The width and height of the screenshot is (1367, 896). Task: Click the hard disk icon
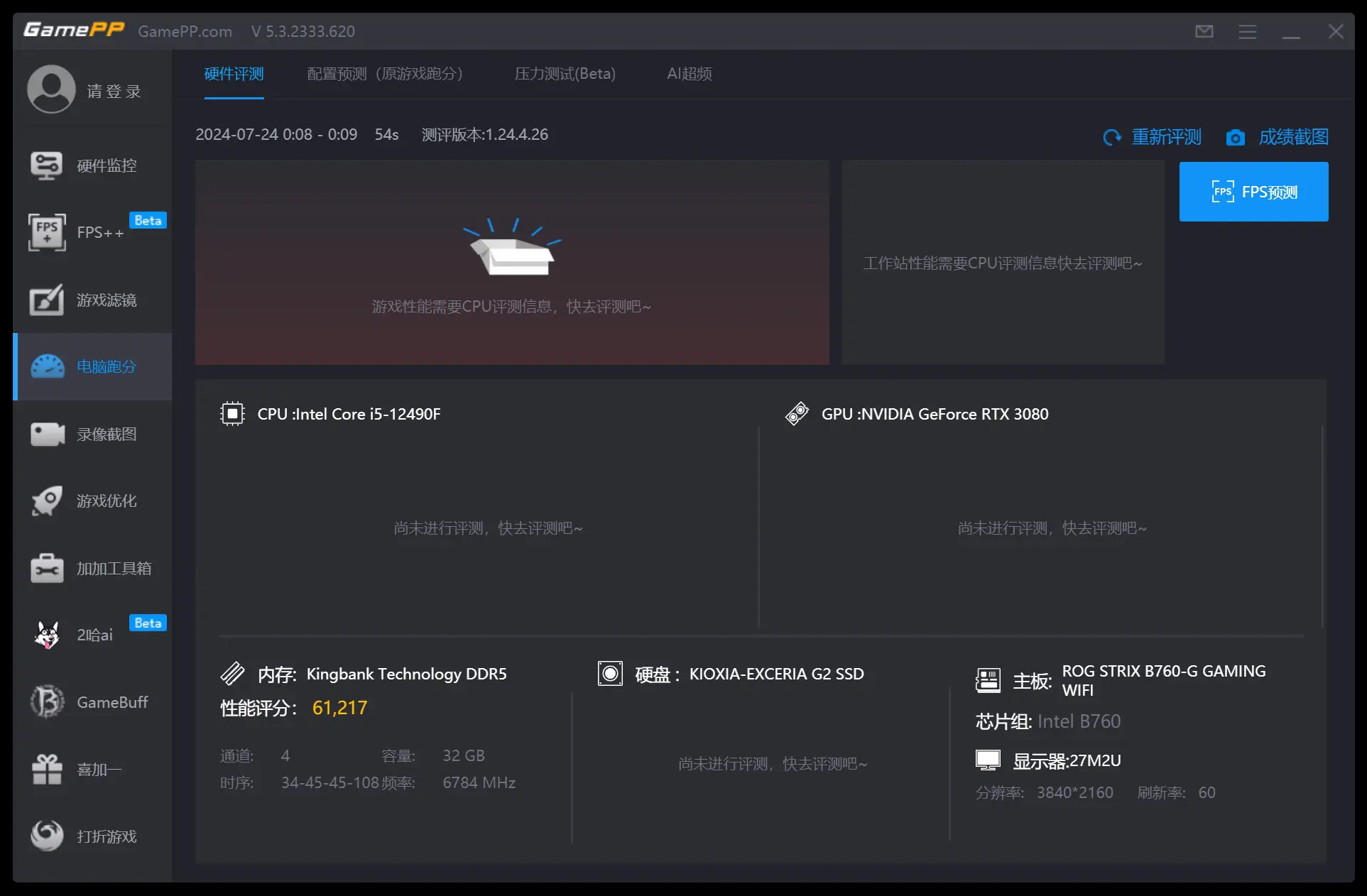coord(610,673)
